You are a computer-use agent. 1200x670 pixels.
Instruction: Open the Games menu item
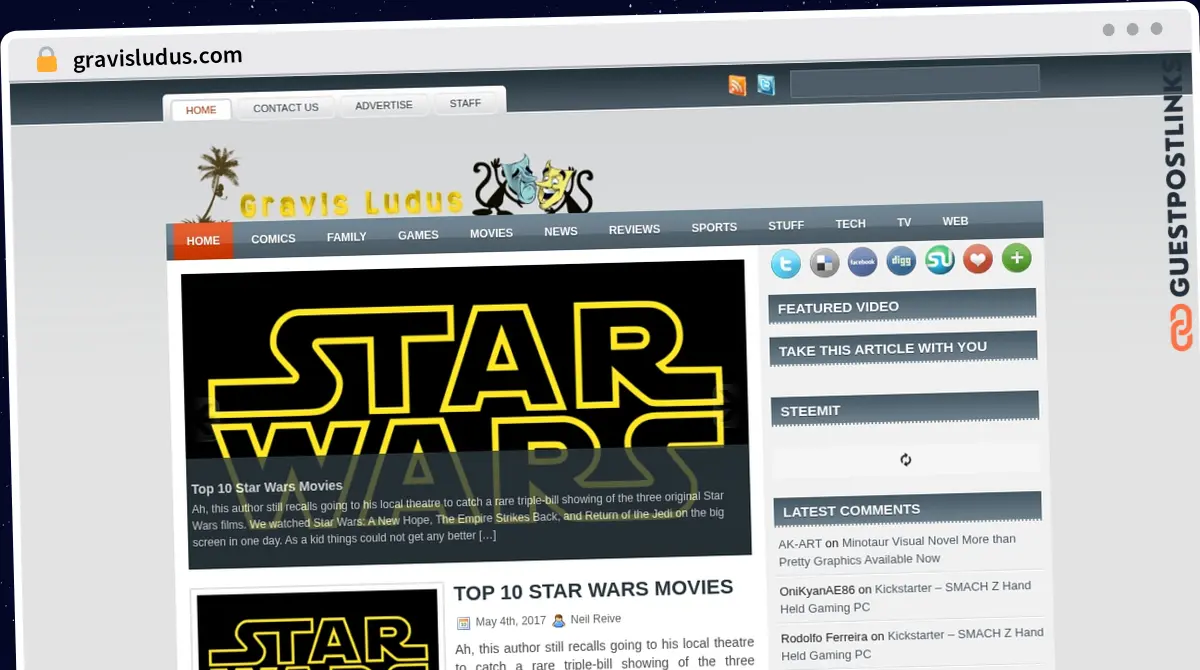(x=418, y=235)
